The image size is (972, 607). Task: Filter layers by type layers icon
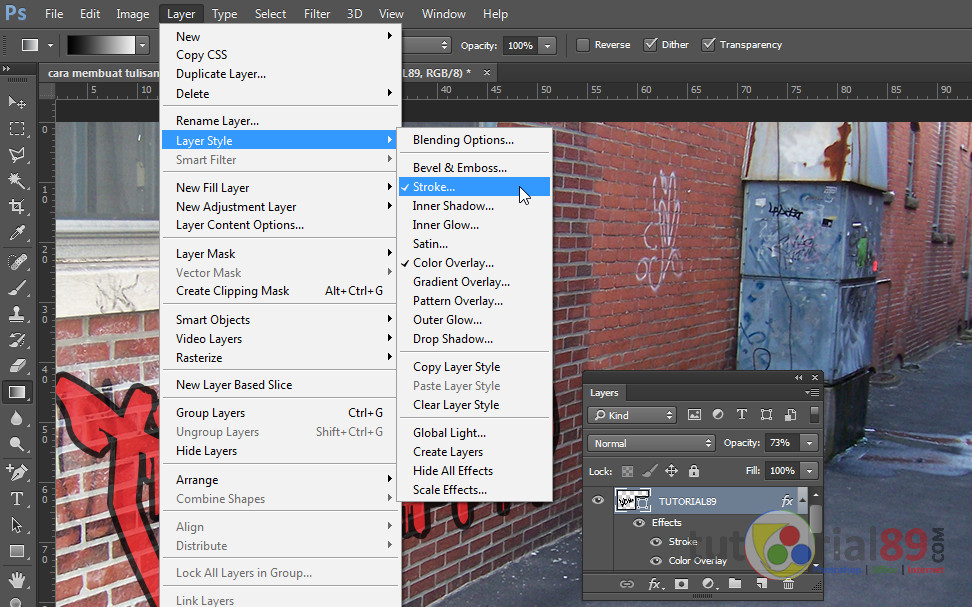pyautogui.click(x=741, y=415)
